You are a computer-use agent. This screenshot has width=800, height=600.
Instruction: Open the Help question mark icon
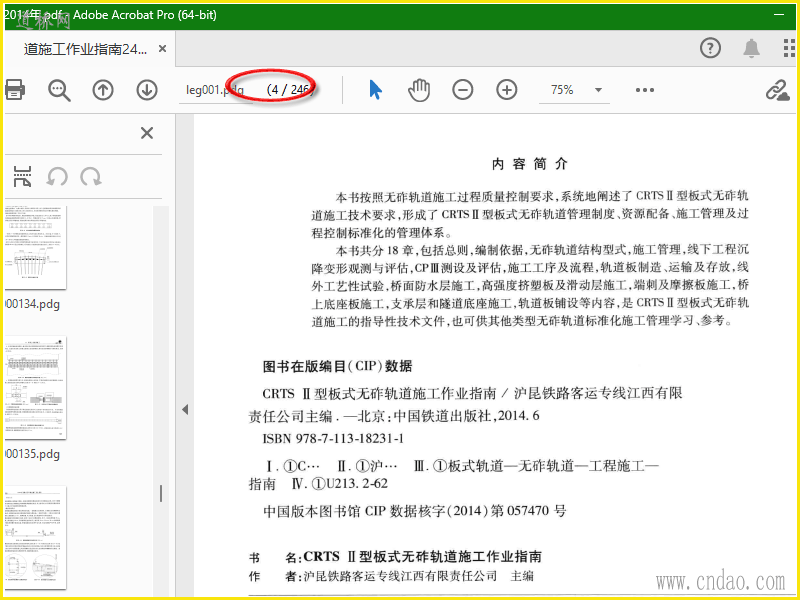coord(710,48)
